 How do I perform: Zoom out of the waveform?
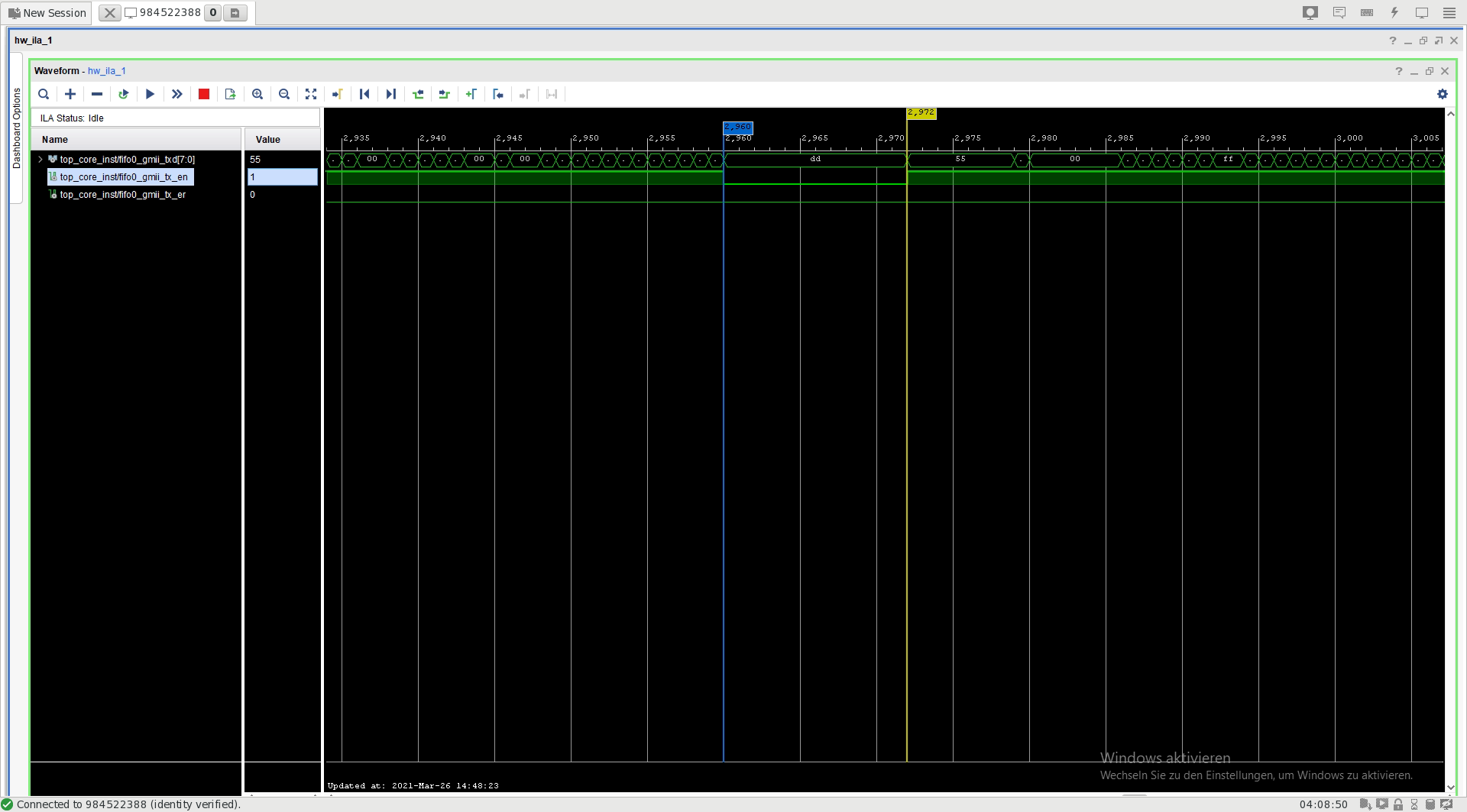(284, 94)
